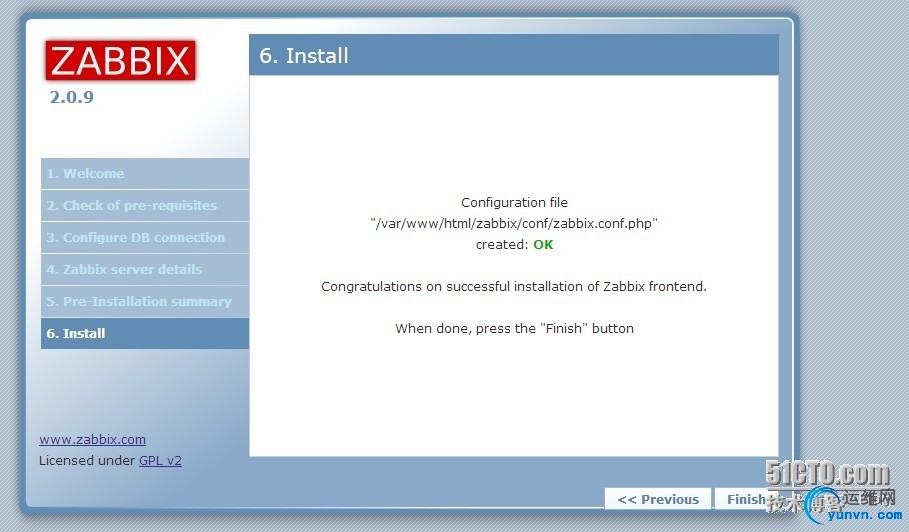909x532 pixels.
Task: Go back with the << Previous button
Action: click(x=658, y=499)
